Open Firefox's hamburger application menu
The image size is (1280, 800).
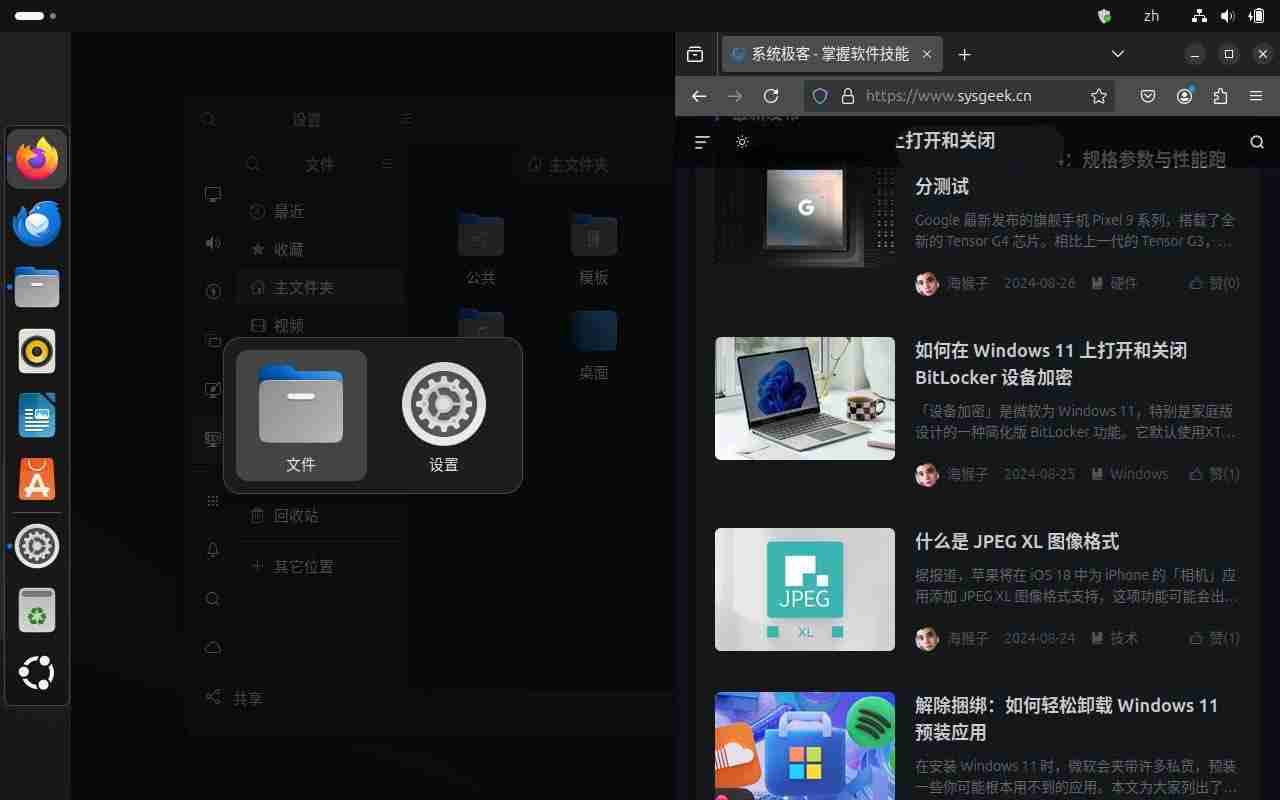tap(1256, 96)
